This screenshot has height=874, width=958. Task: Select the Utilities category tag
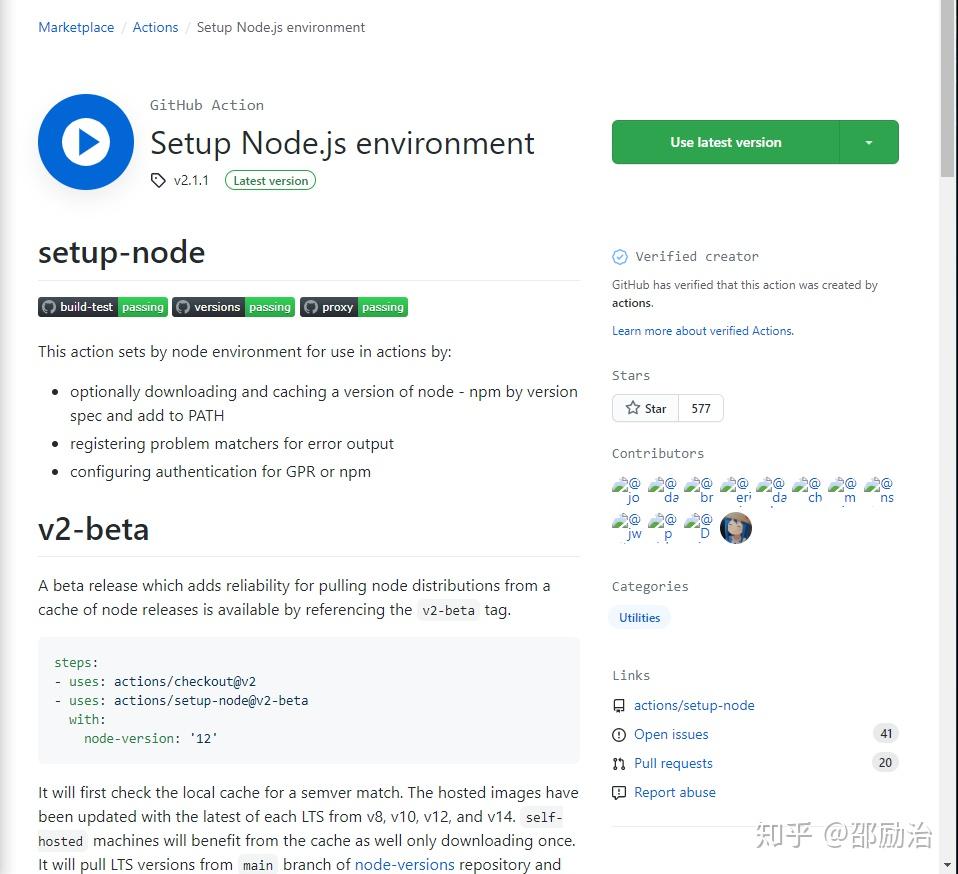coord(639,617)
